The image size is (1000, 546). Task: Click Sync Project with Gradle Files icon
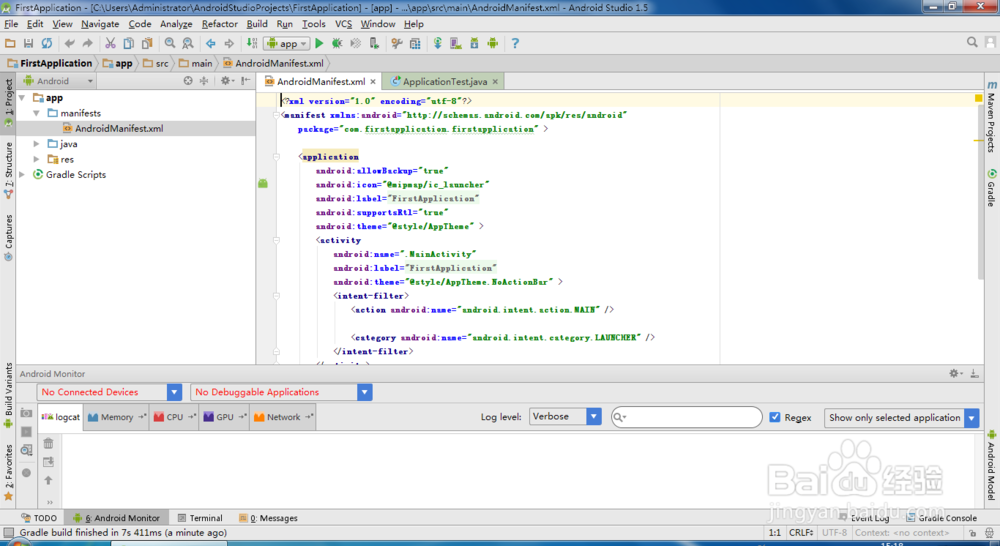click(438, 43)
